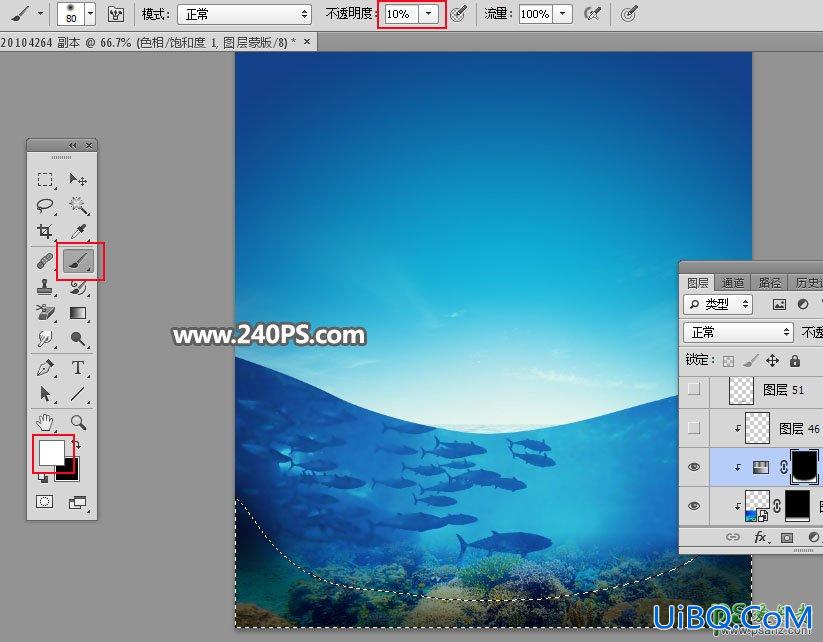Close the document tab 20104264 副本
The height and width of the screenshot is (642, 823).
(x=307, y=41)
